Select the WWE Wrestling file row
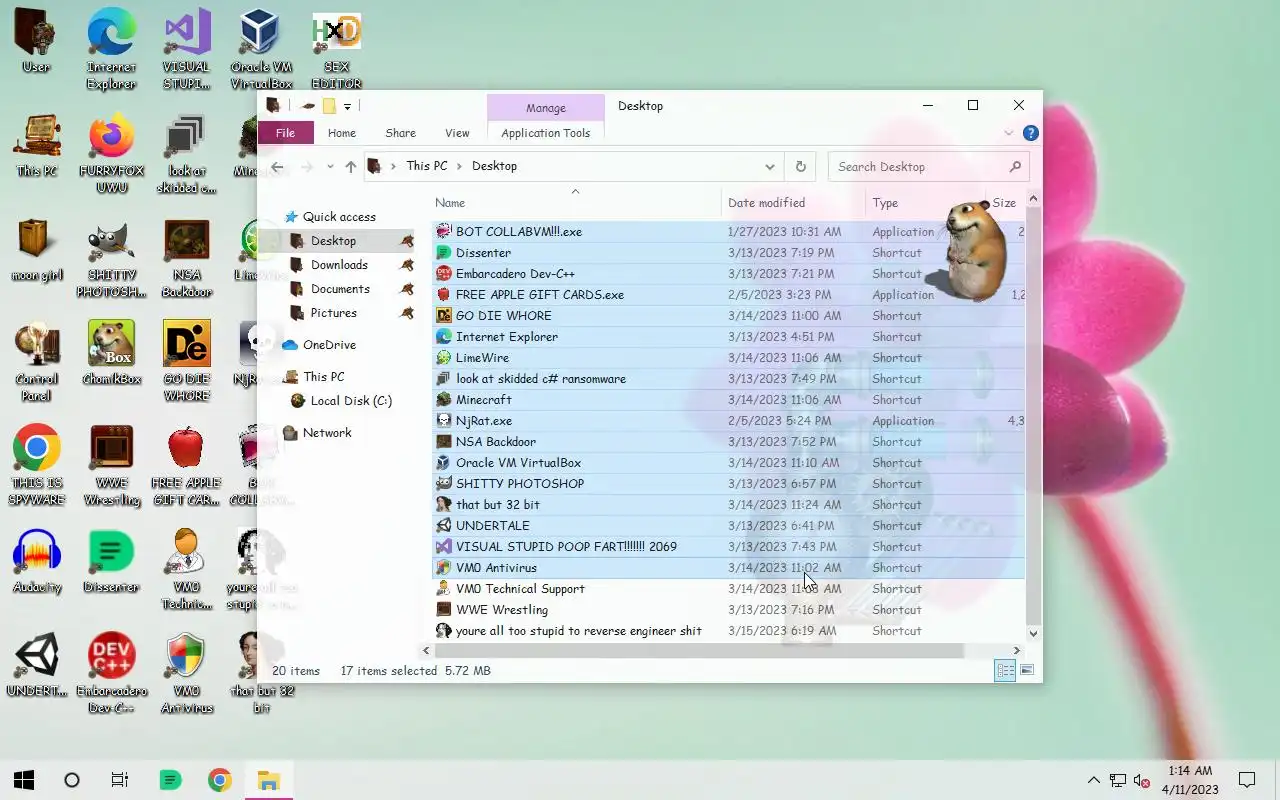This screenshot has width=1280, height=800. coord(729,610)
